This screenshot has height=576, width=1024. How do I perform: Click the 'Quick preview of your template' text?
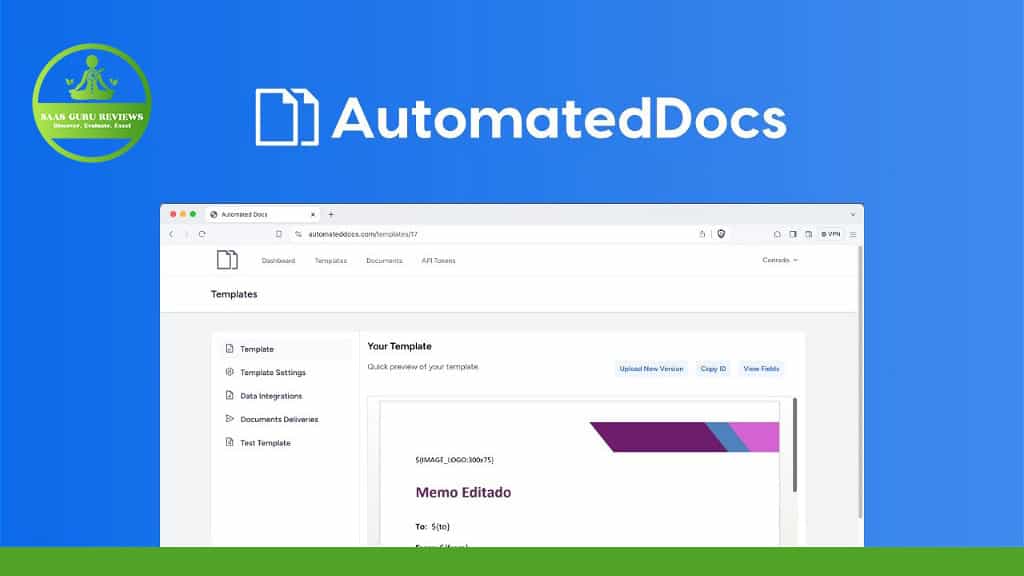pos(423,367)
